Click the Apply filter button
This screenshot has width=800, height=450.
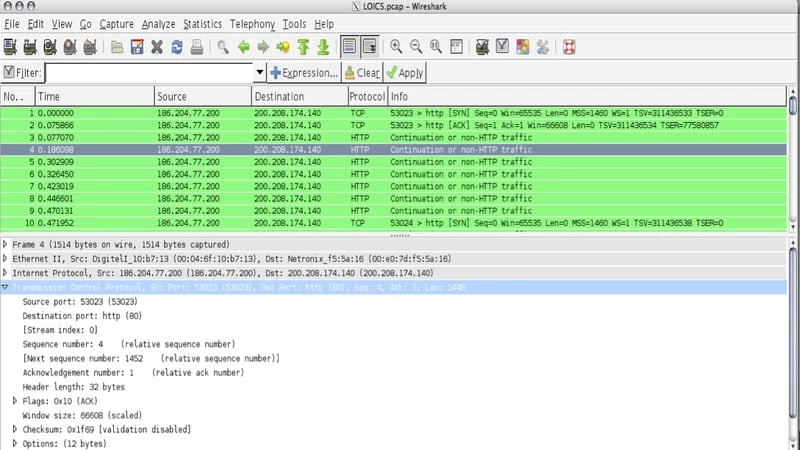(405, 73)
